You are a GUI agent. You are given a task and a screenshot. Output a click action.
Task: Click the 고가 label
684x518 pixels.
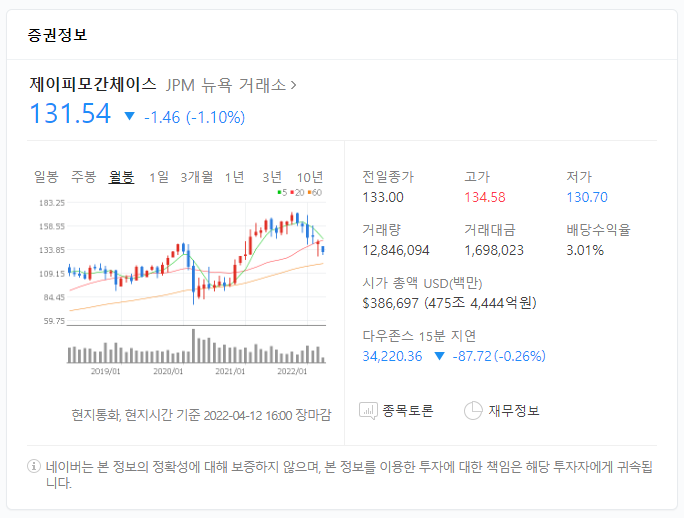(x=477, y=177)
